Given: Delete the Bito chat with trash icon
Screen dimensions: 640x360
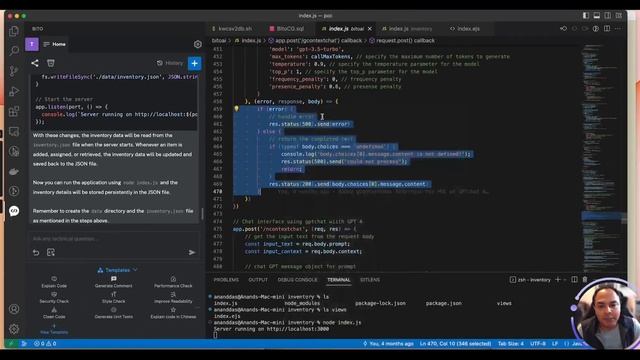Looking at the screenshot, I should click(x=51, y=63).
